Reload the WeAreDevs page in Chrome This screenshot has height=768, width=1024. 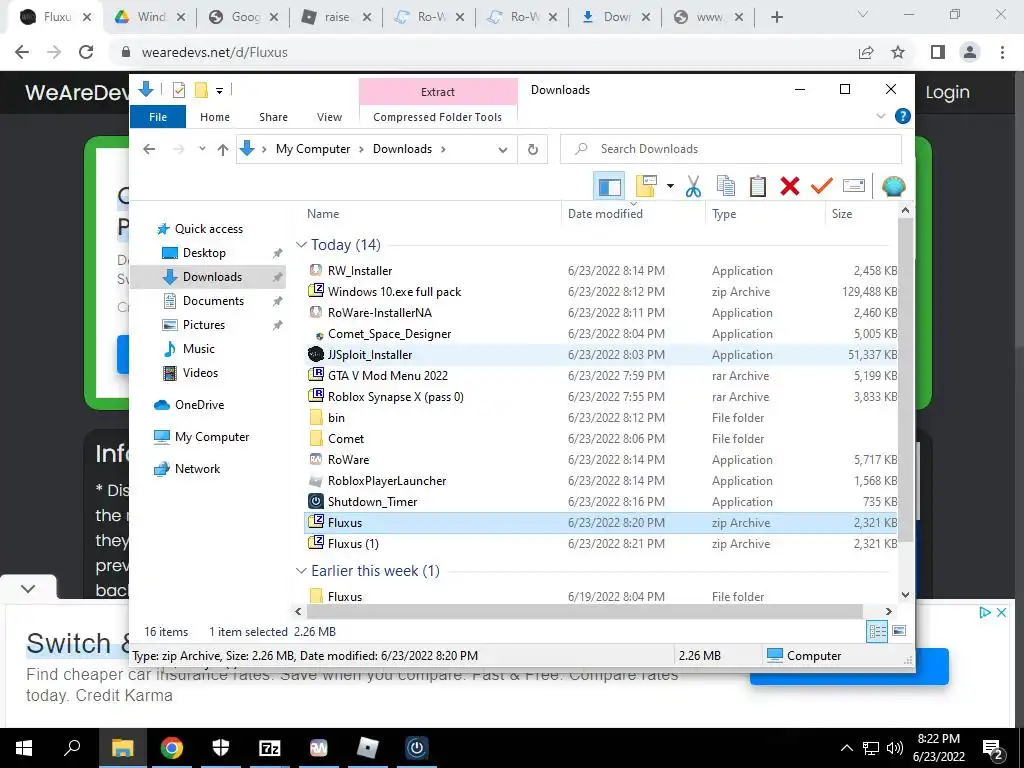86,52
